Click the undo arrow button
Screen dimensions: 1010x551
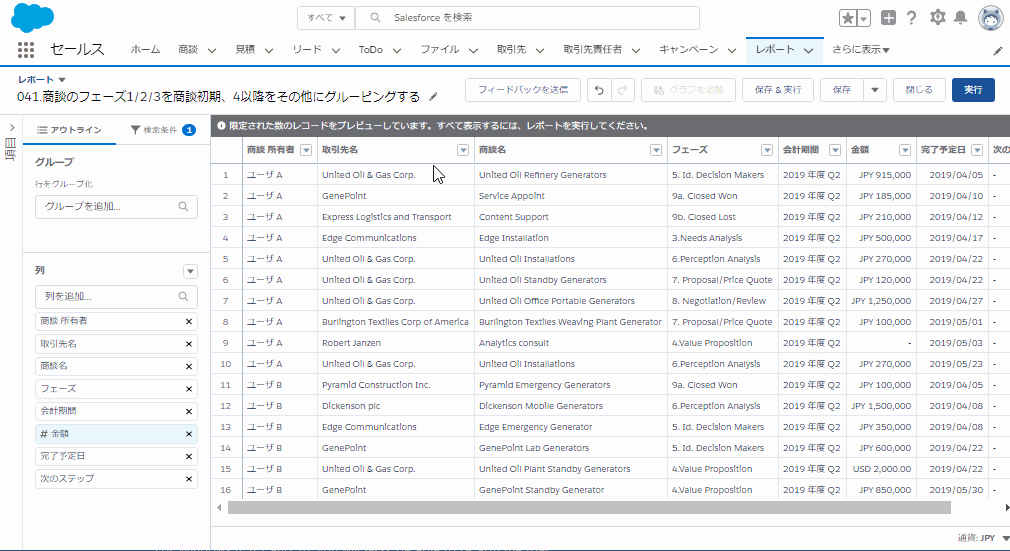[x=598, y=90]
